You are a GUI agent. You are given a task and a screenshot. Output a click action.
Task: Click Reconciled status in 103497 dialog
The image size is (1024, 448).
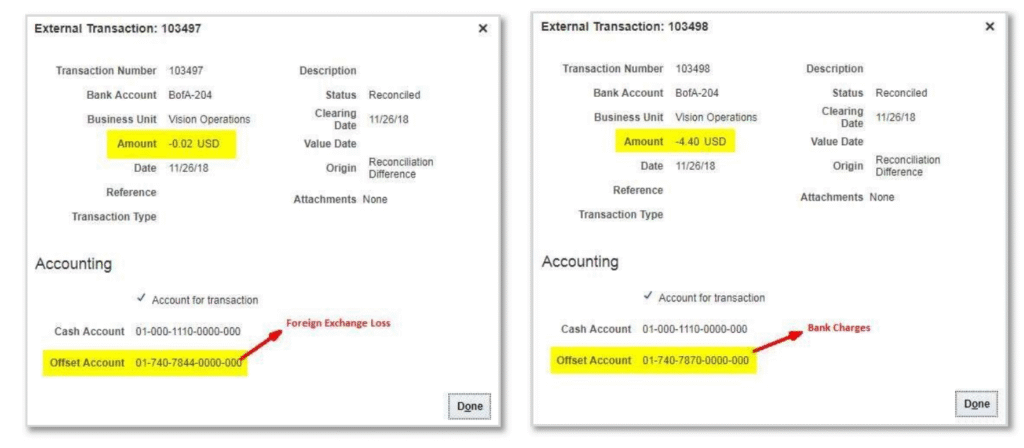click(394, 95)
